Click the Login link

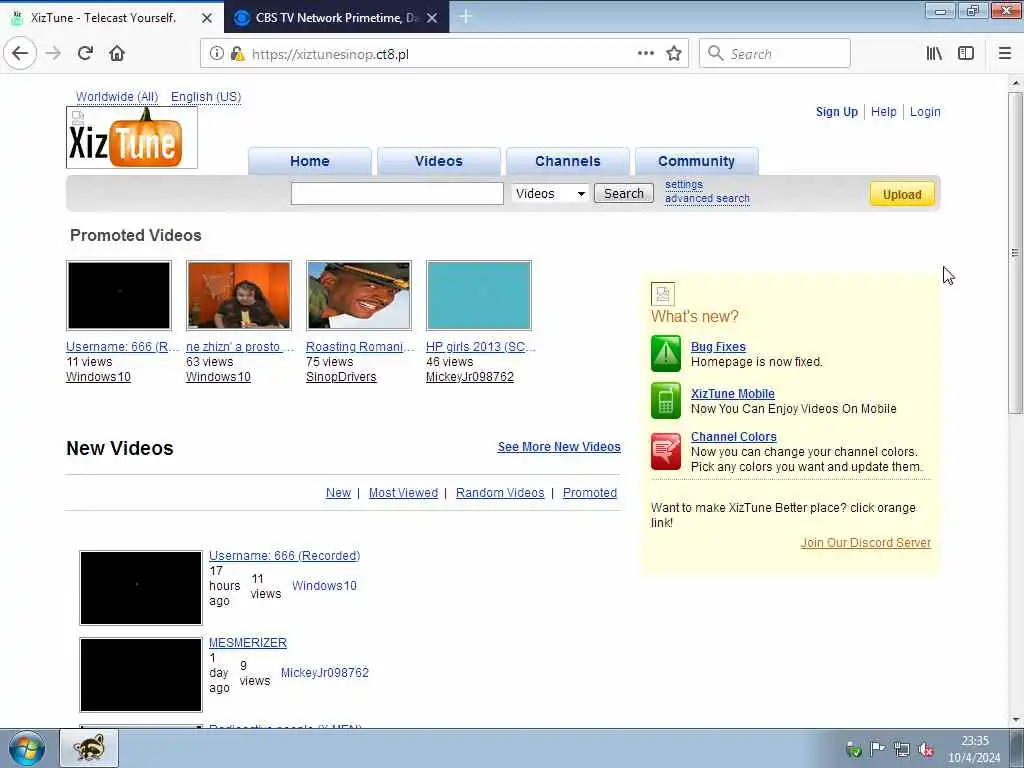click(925, 112)
